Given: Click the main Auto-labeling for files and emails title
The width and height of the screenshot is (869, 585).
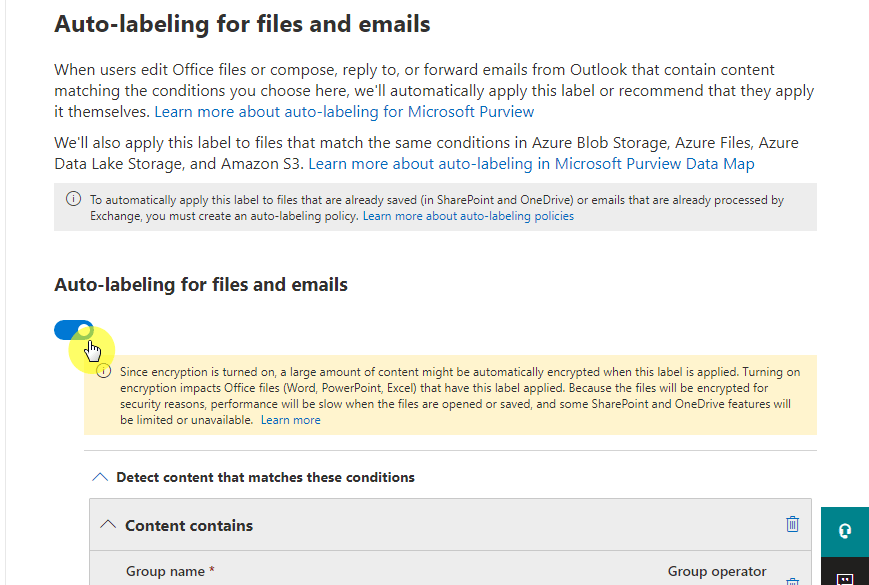Looking at the screenshot, I should point(242,24).
